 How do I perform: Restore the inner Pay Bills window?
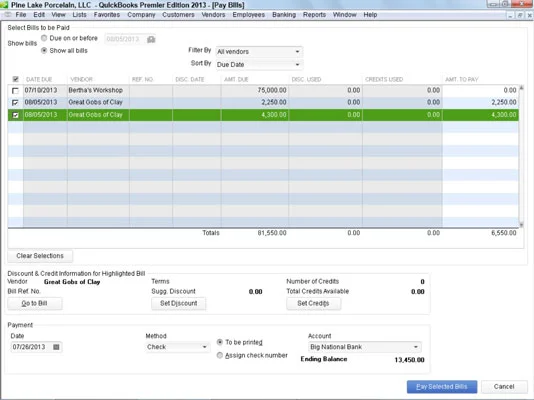click(x=520, y=15)
